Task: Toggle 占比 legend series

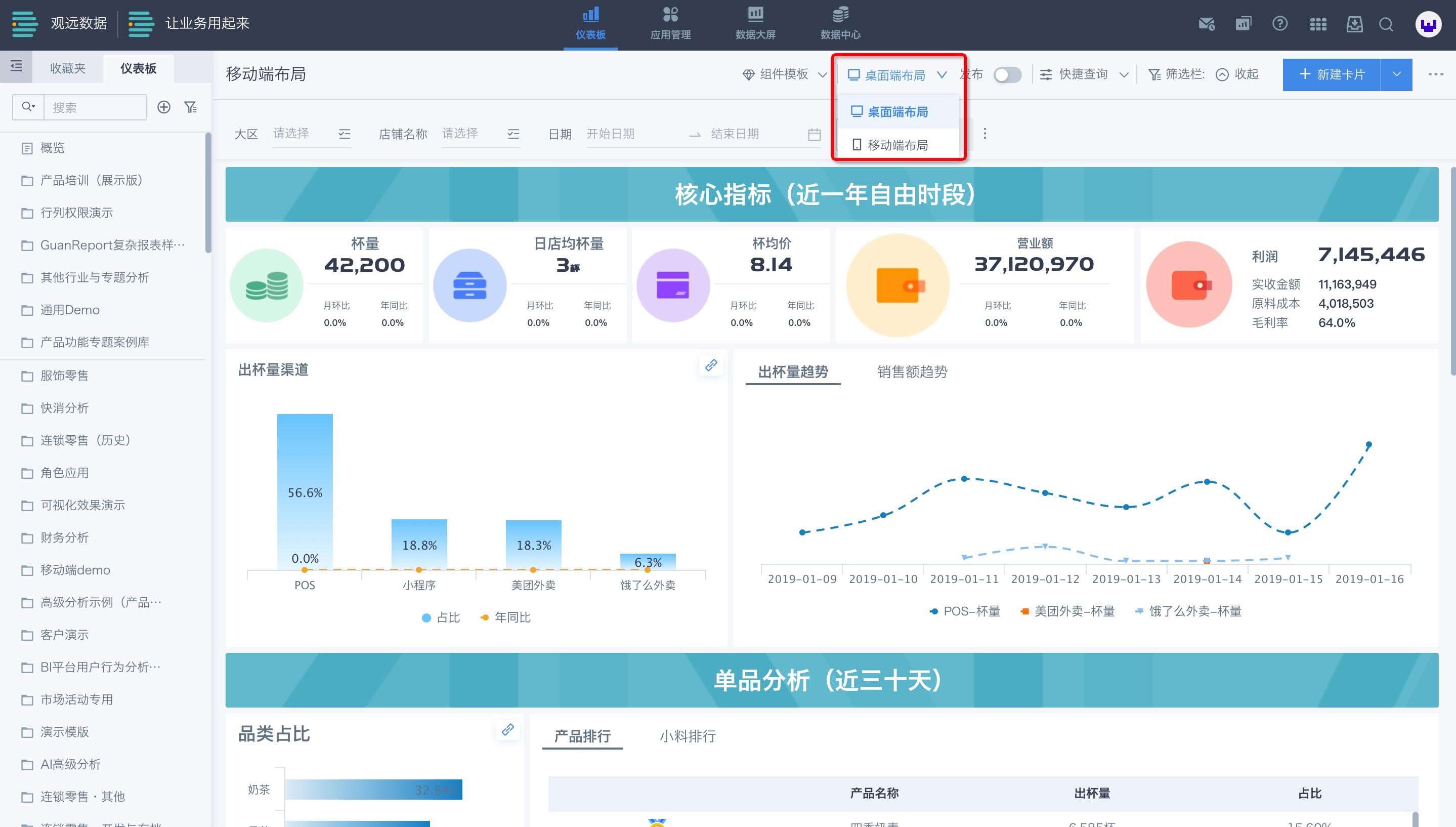Action: click(x=441, y=617)
